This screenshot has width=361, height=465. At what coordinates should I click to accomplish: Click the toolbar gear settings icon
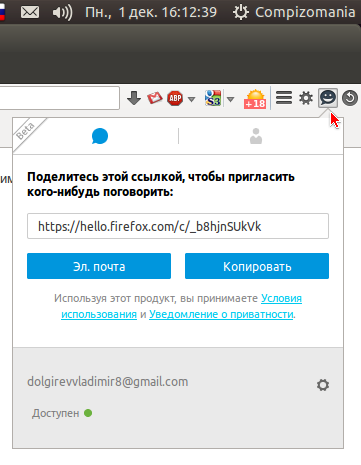(x=306, y=98)
